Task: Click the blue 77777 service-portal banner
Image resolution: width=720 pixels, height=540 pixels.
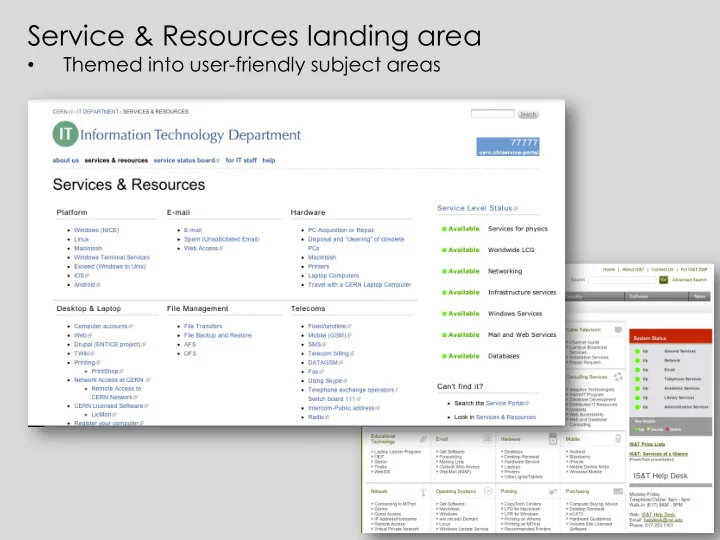Action: point(508,146)
